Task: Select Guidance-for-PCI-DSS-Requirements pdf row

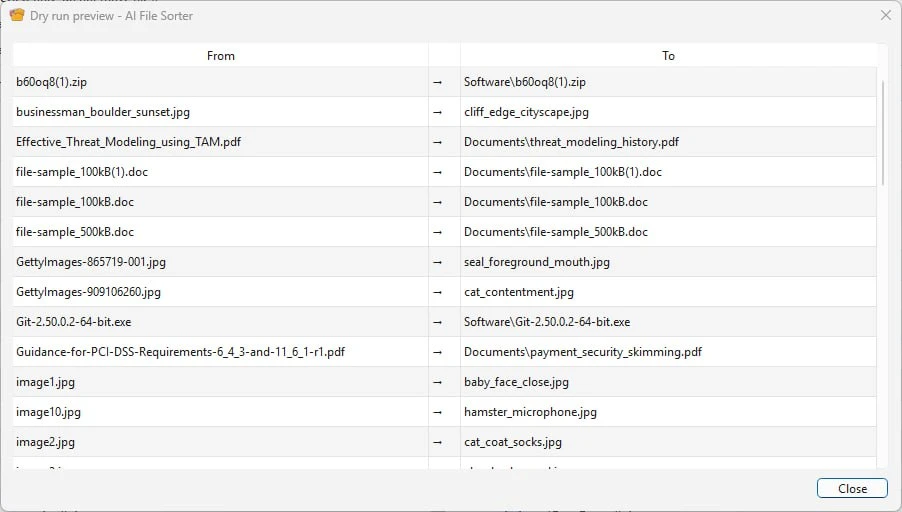Action: [x=444, y=351]
